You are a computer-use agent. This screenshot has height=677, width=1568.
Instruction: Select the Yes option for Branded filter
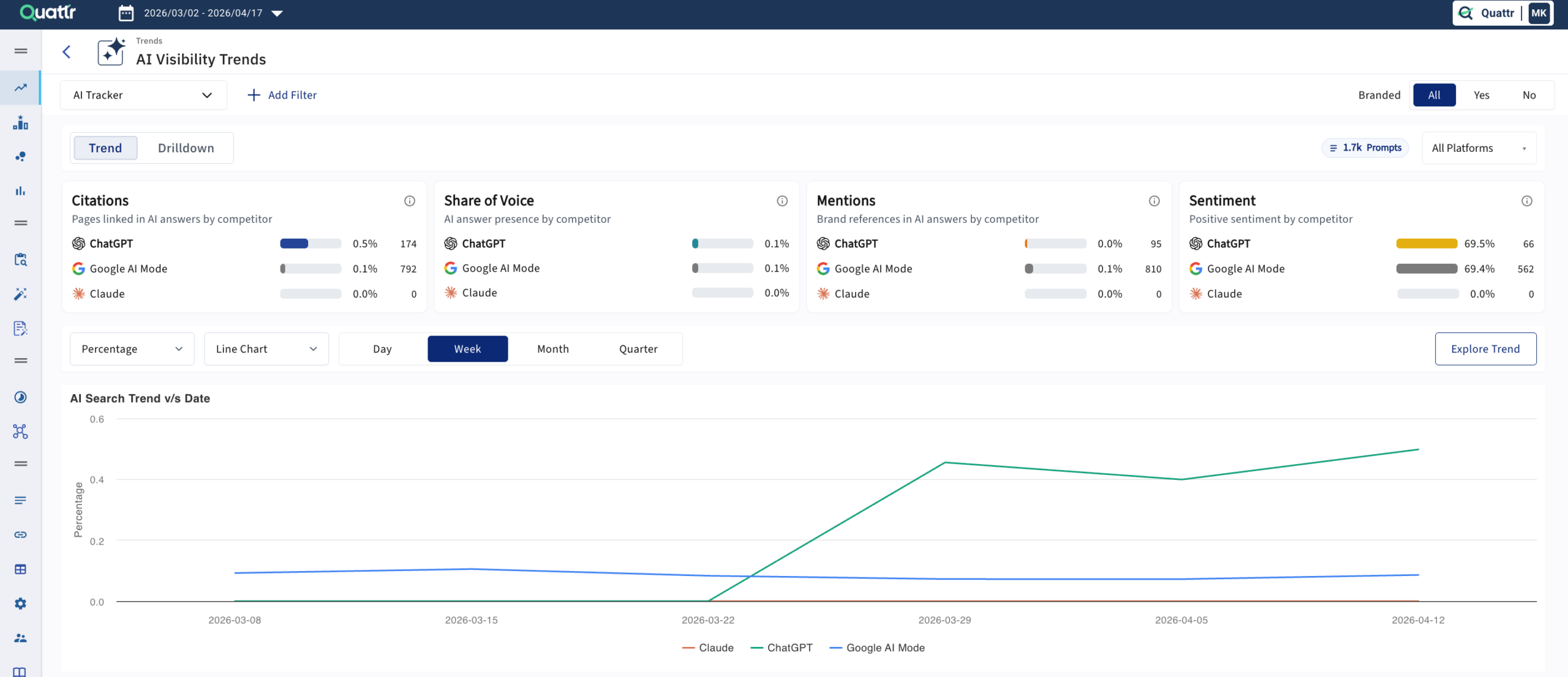pos(1482,95)
